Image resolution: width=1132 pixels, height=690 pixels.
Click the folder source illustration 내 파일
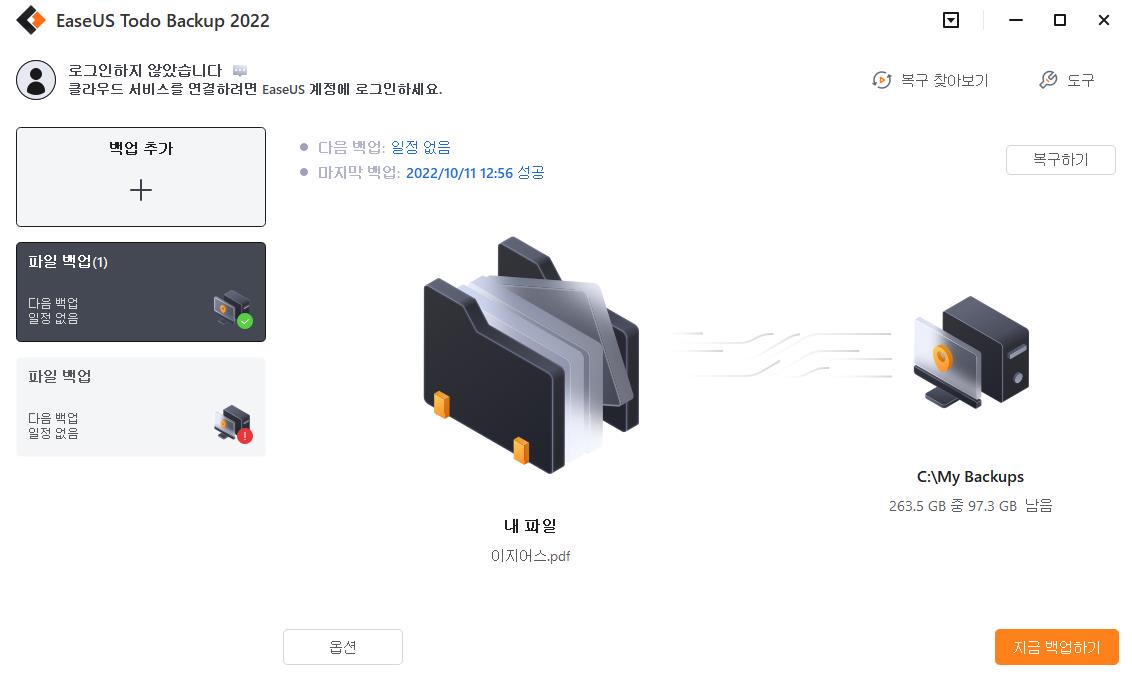(x=531, y=354)
